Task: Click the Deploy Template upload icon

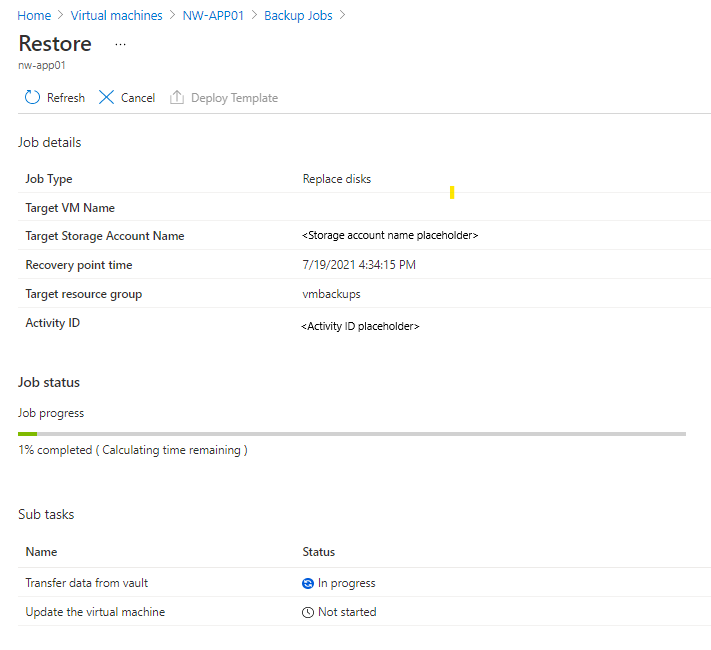Action: (177, 97)
